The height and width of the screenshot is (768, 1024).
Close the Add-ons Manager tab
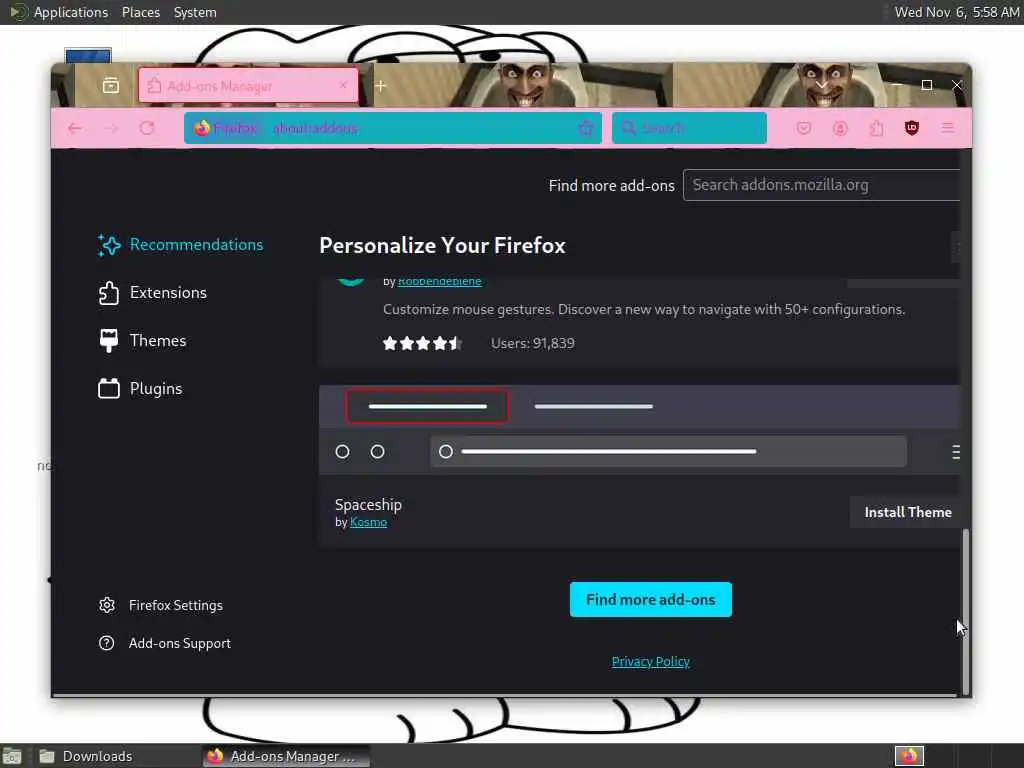(343, 86)
